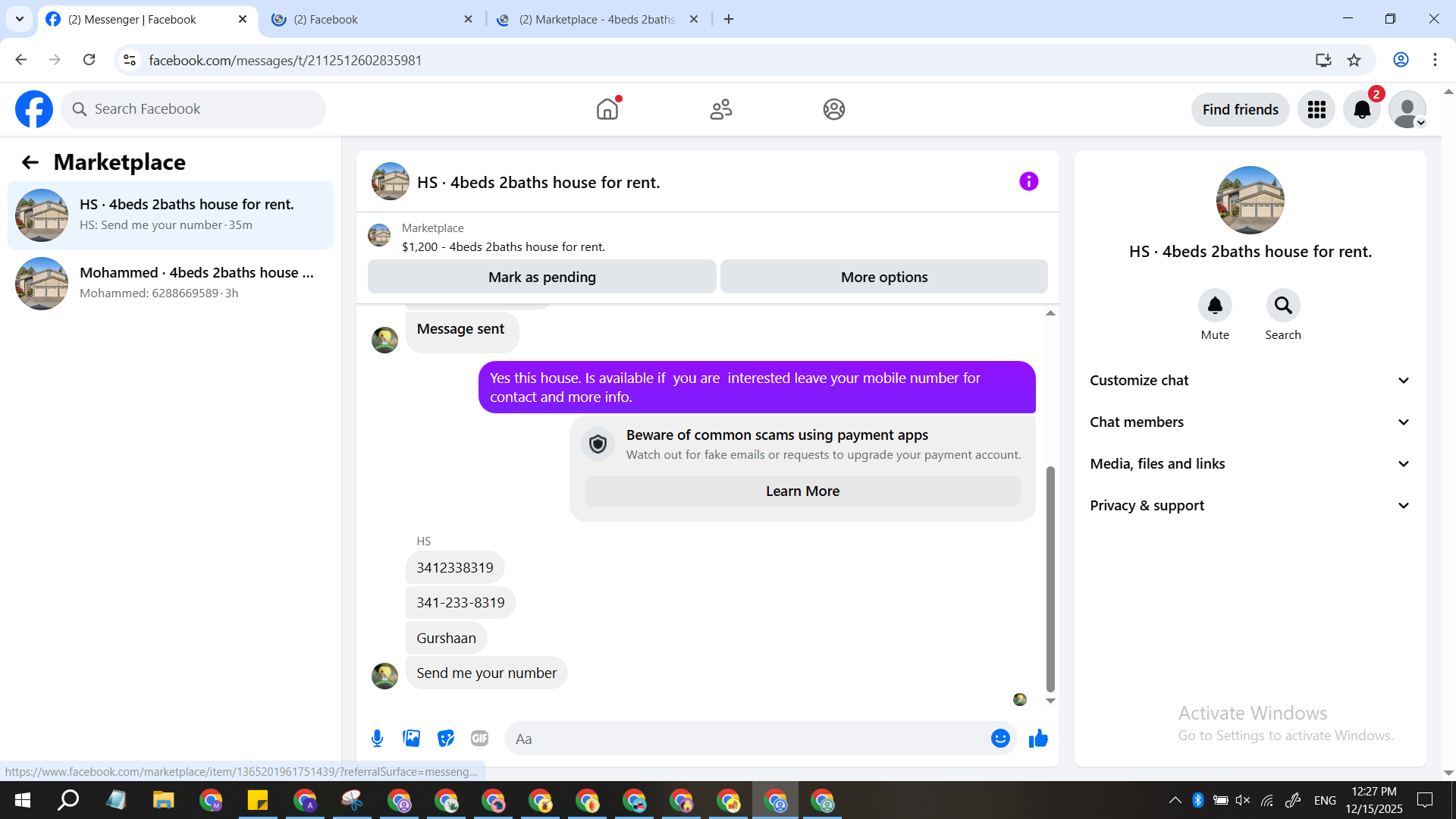The height and width of the screenshot is (819, 1456).
Task: Switch to the Marketplace 4beds 2baths tab
Action: pos(597,19)
